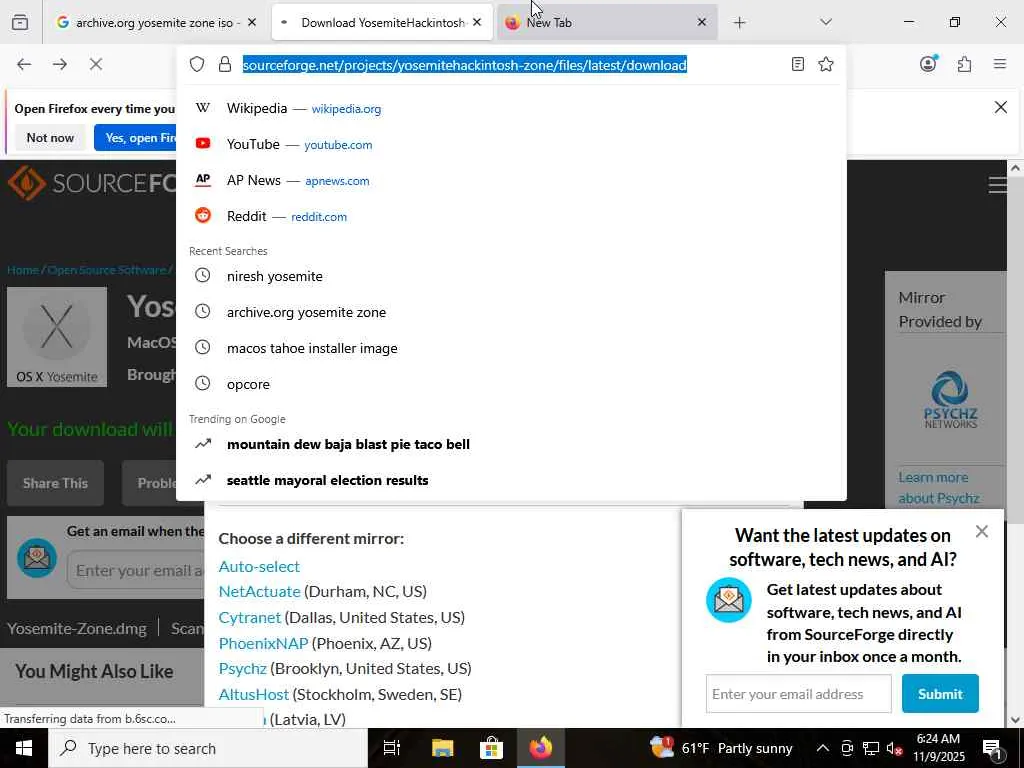Select the Auto-select mirror link
Image resolution: width=1024 pixels, height=768 pixels.
(259, 566)
